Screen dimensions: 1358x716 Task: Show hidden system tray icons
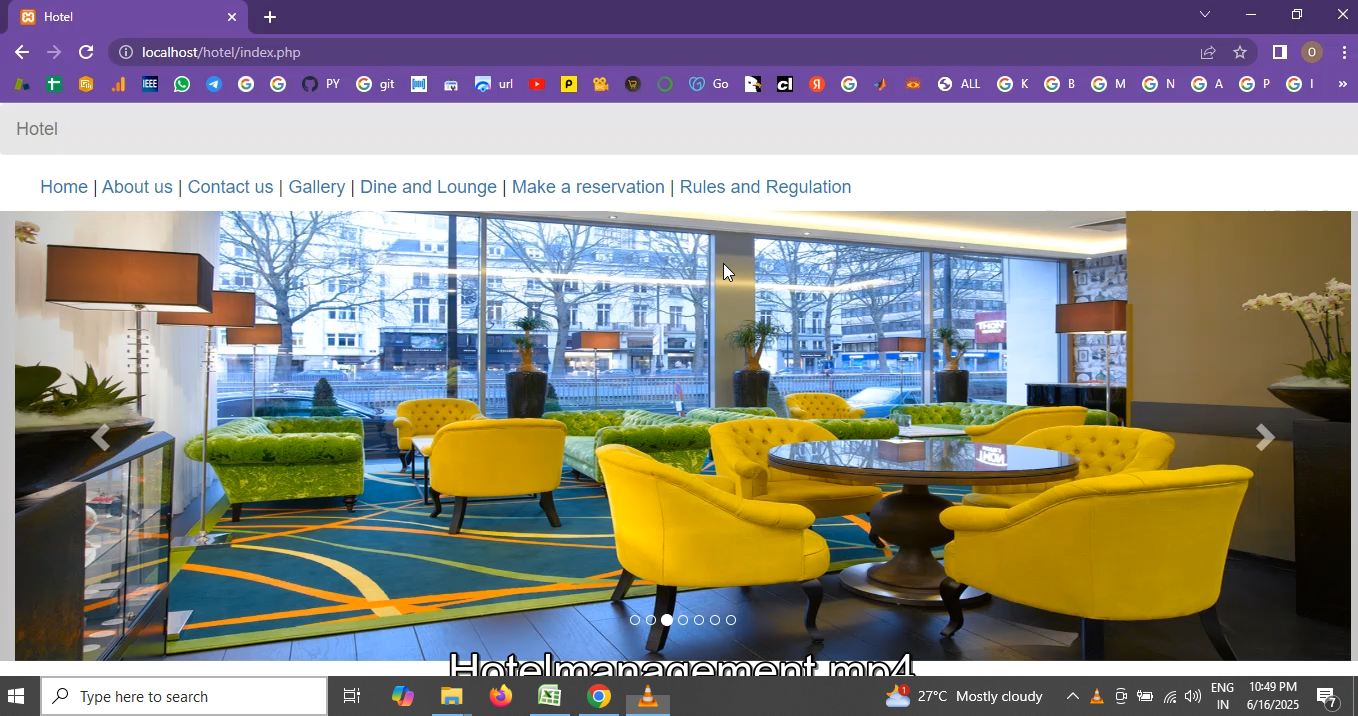[x=1072, y=696]
